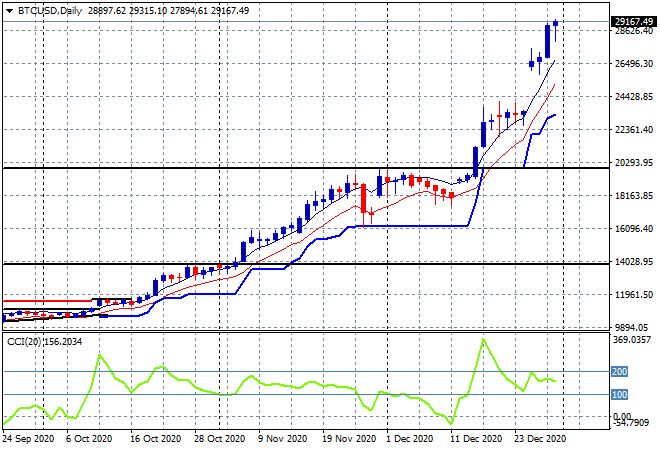Click the 24428.85 price axis label
The image size is (660, 450).
(634, 97)
